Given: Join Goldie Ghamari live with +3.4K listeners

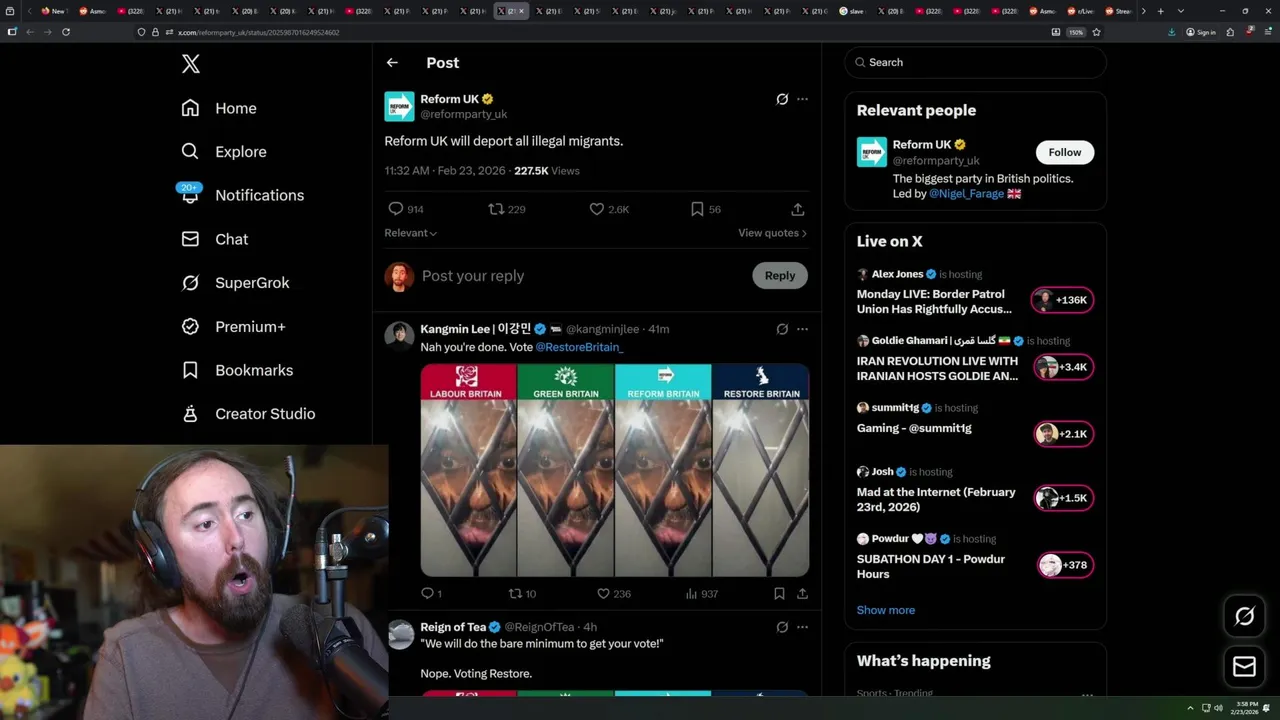Looking at the screenshot, I should click(1062, 367).
